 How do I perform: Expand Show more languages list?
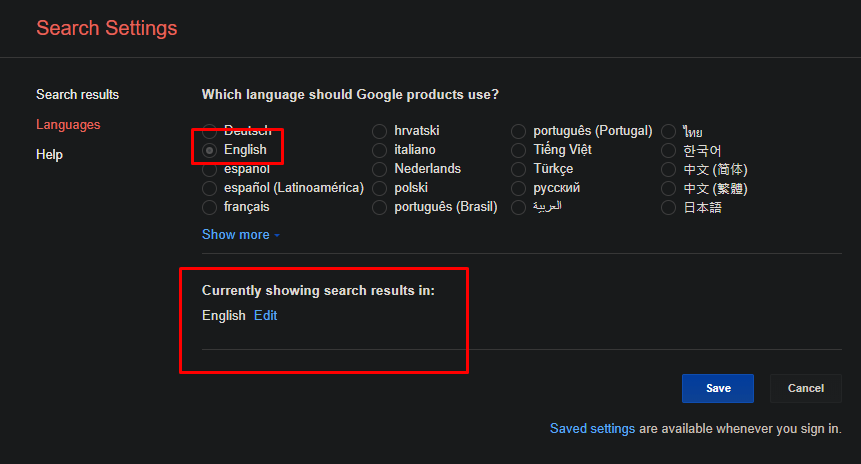click(x=240, y=235)
